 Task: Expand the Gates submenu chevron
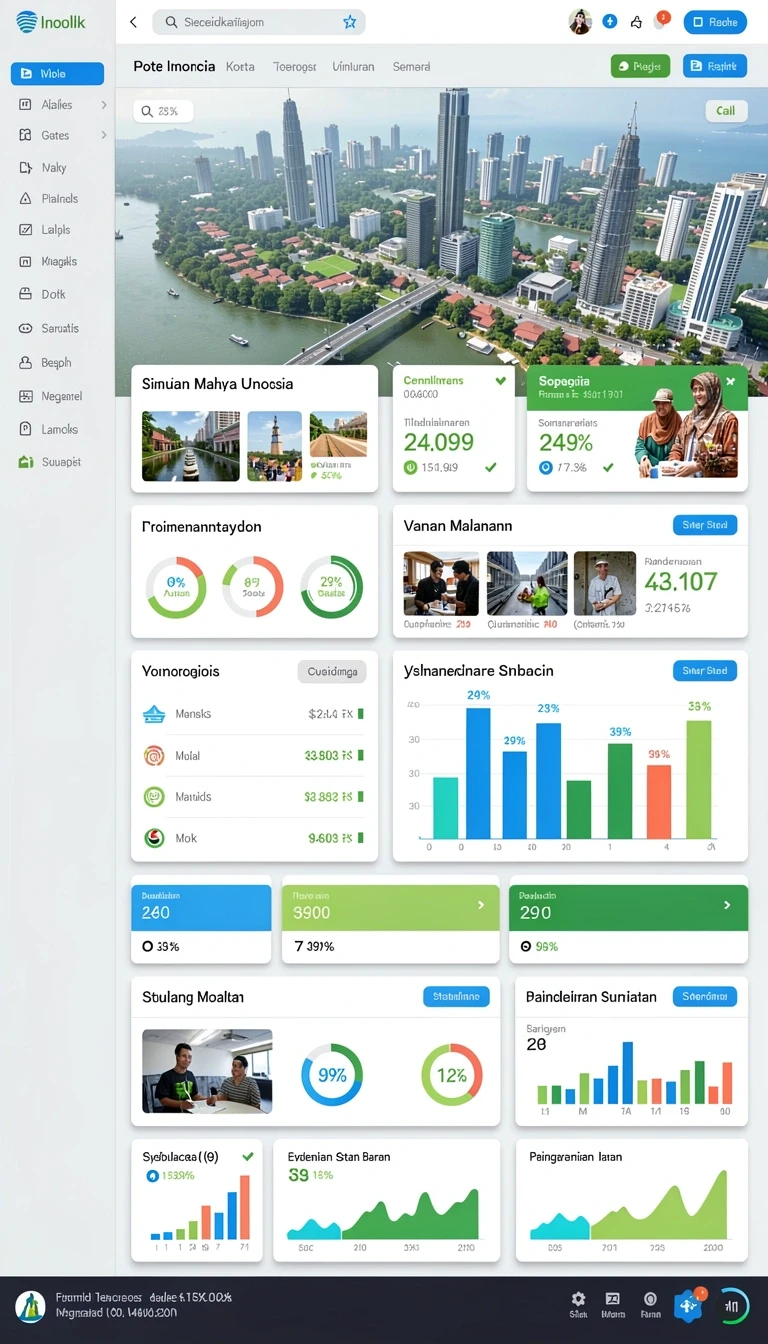pos(103,135)
